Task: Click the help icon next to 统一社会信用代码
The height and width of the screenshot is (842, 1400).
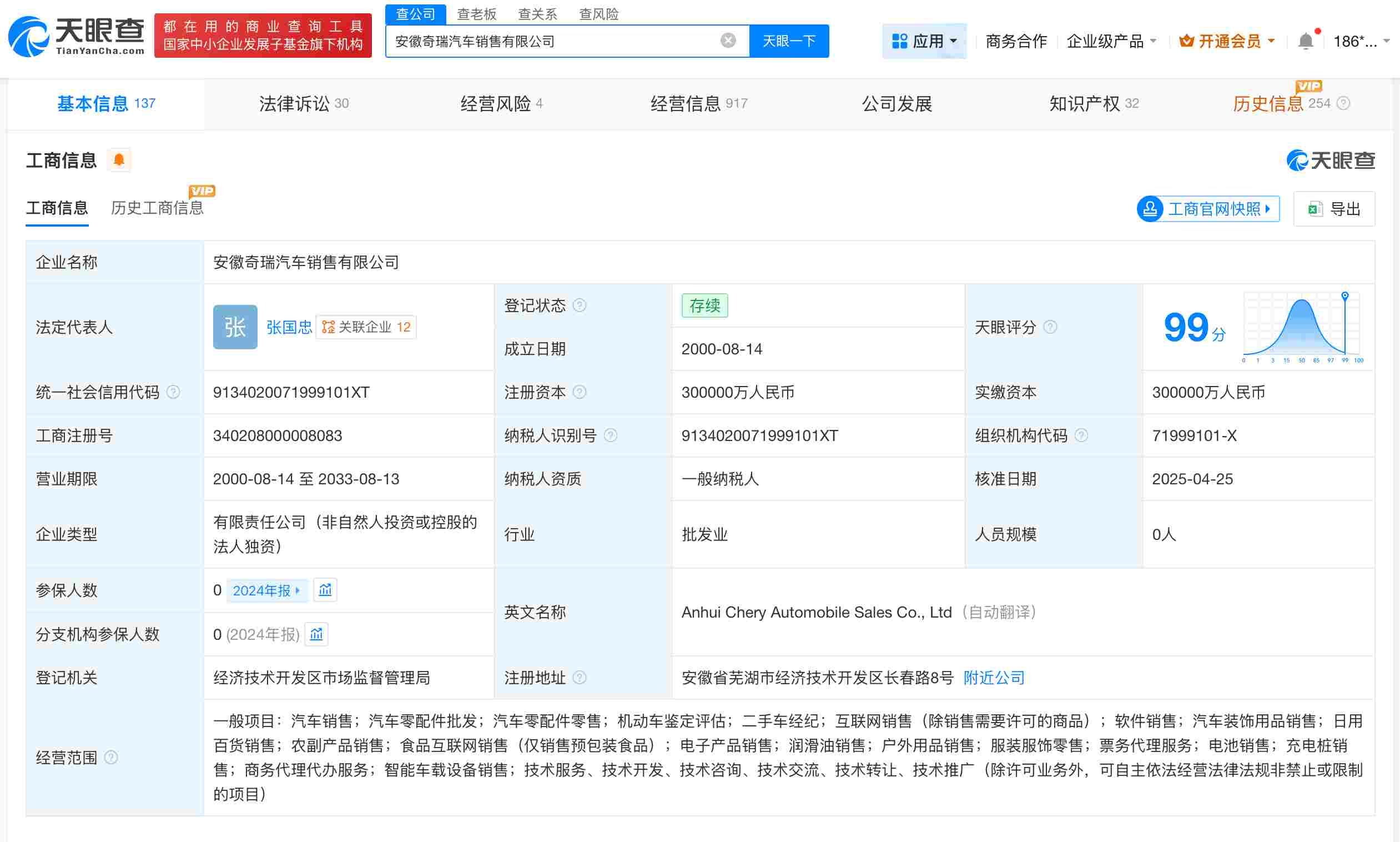Action: pos(174,392)
